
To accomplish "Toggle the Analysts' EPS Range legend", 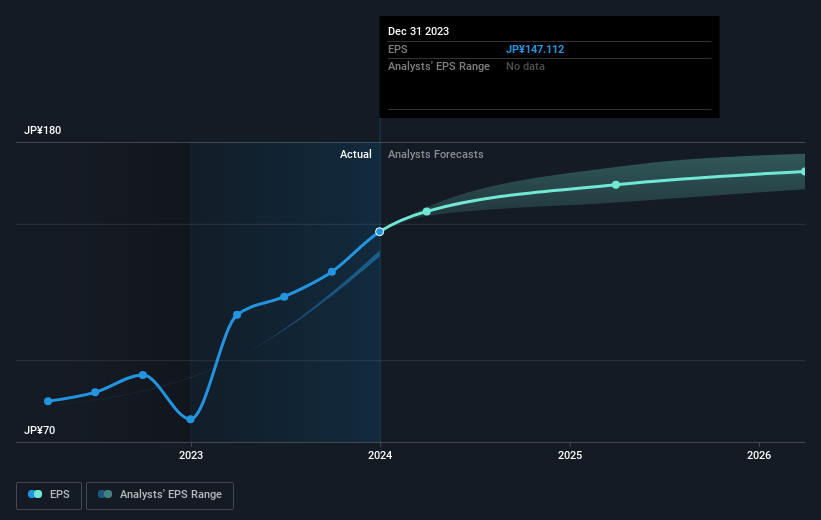I will [x=160, y=495].
